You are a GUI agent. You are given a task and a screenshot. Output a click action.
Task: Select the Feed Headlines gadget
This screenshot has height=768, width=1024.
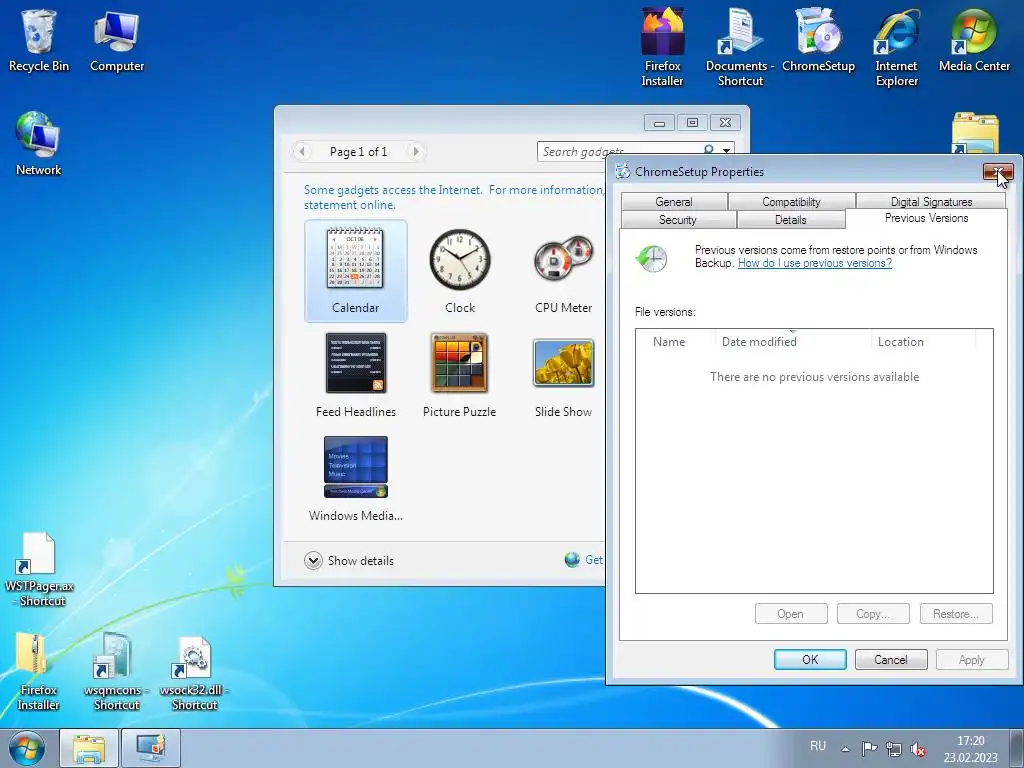pyautogui.click(x=355, y=375)
